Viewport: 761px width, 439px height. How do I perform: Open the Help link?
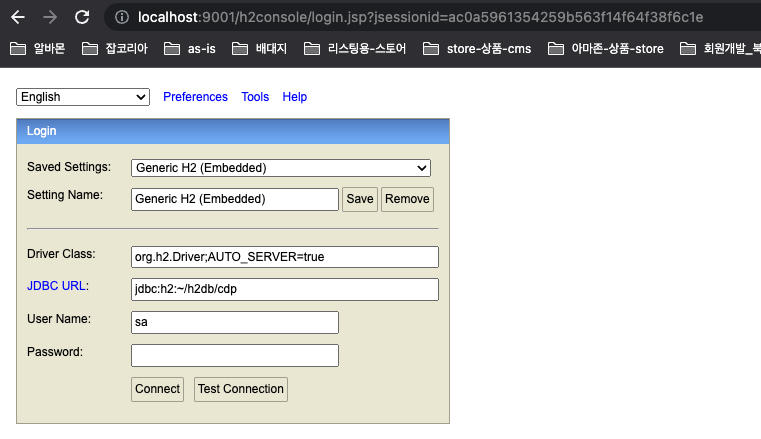[x=295, y=97]
